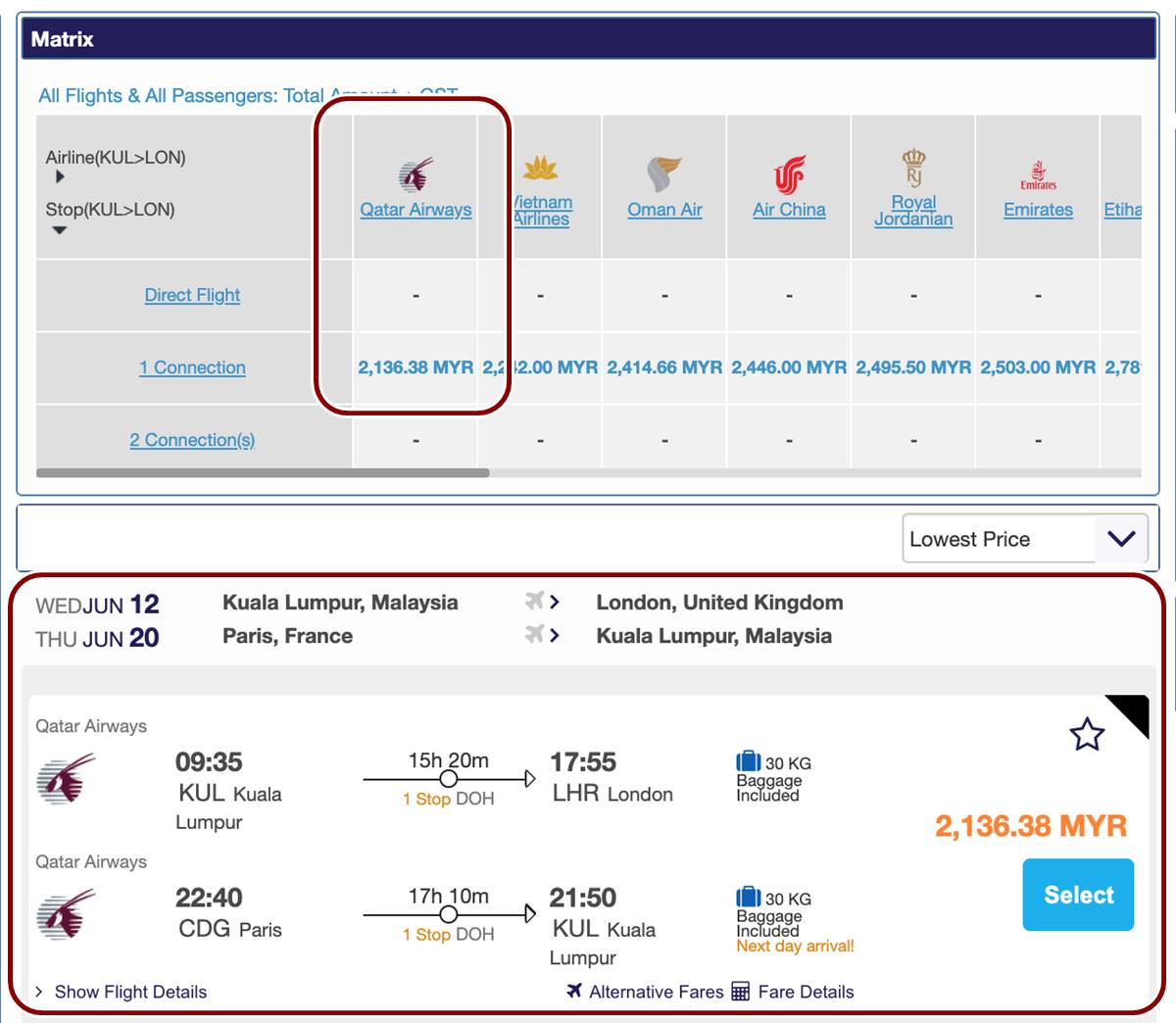Image resolution: width=1176 pixels, height=1023 pixels.
Task: Click the Emirates logo icon
Action: (x=1038, y=174)
